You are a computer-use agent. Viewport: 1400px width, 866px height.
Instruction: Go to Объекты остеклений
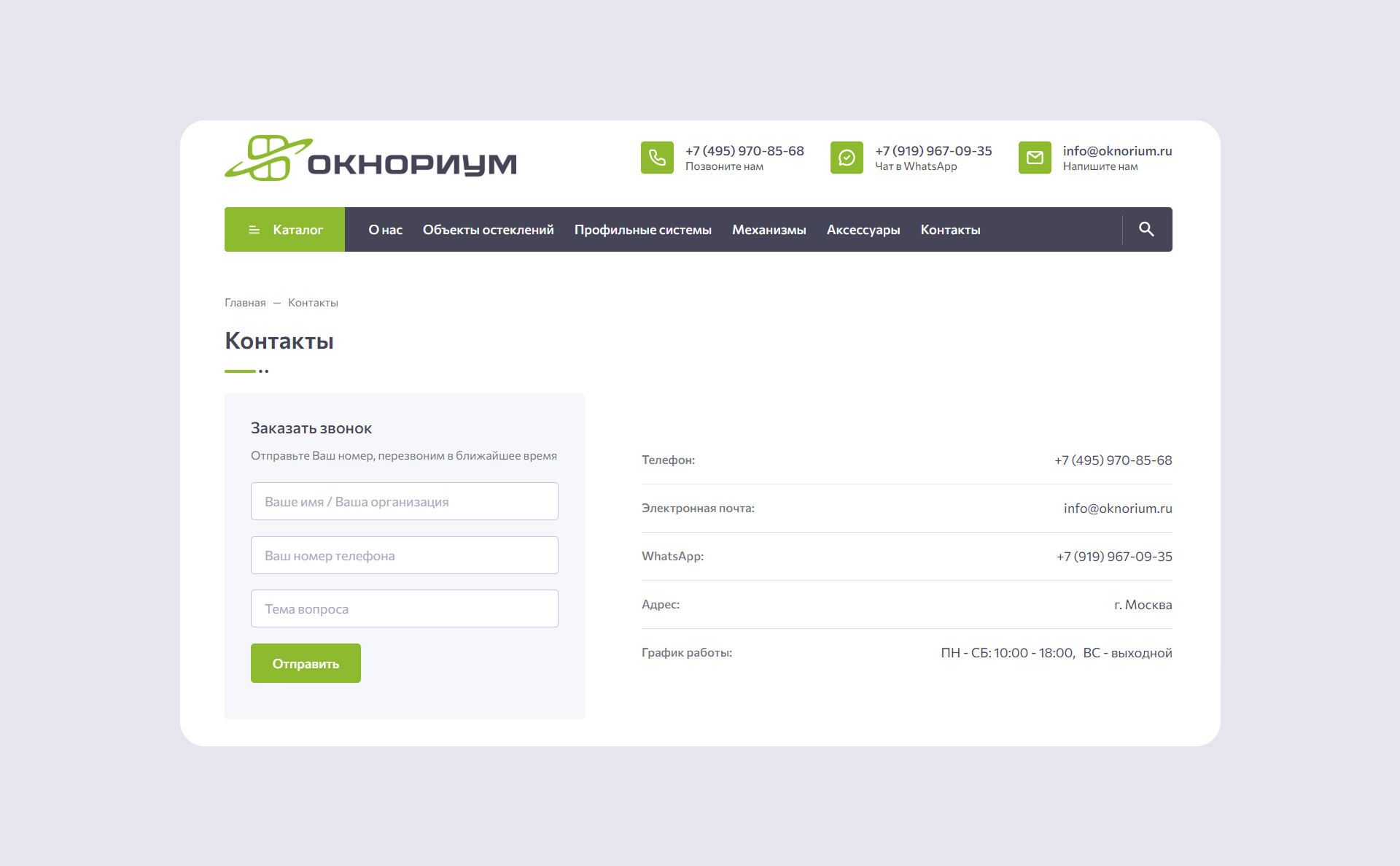pos(488,230)
